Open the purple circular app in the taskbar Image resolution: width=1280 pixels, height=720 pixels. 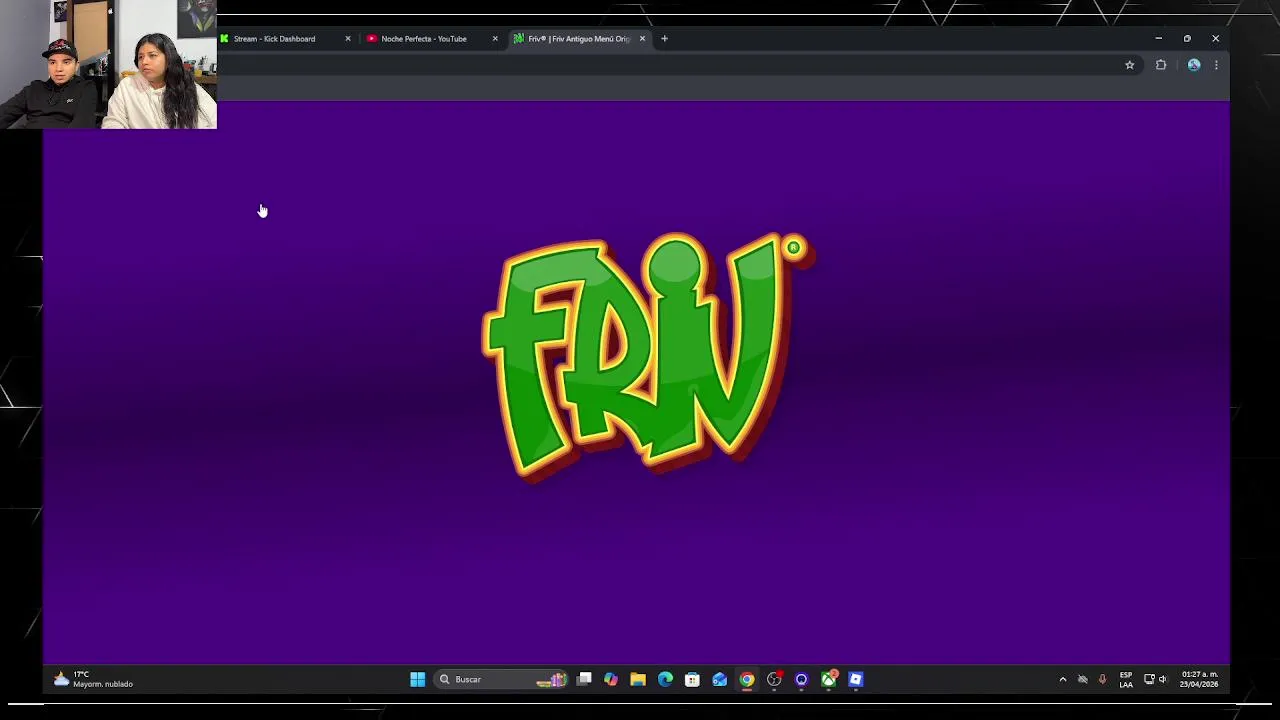(x=801, y=680)
